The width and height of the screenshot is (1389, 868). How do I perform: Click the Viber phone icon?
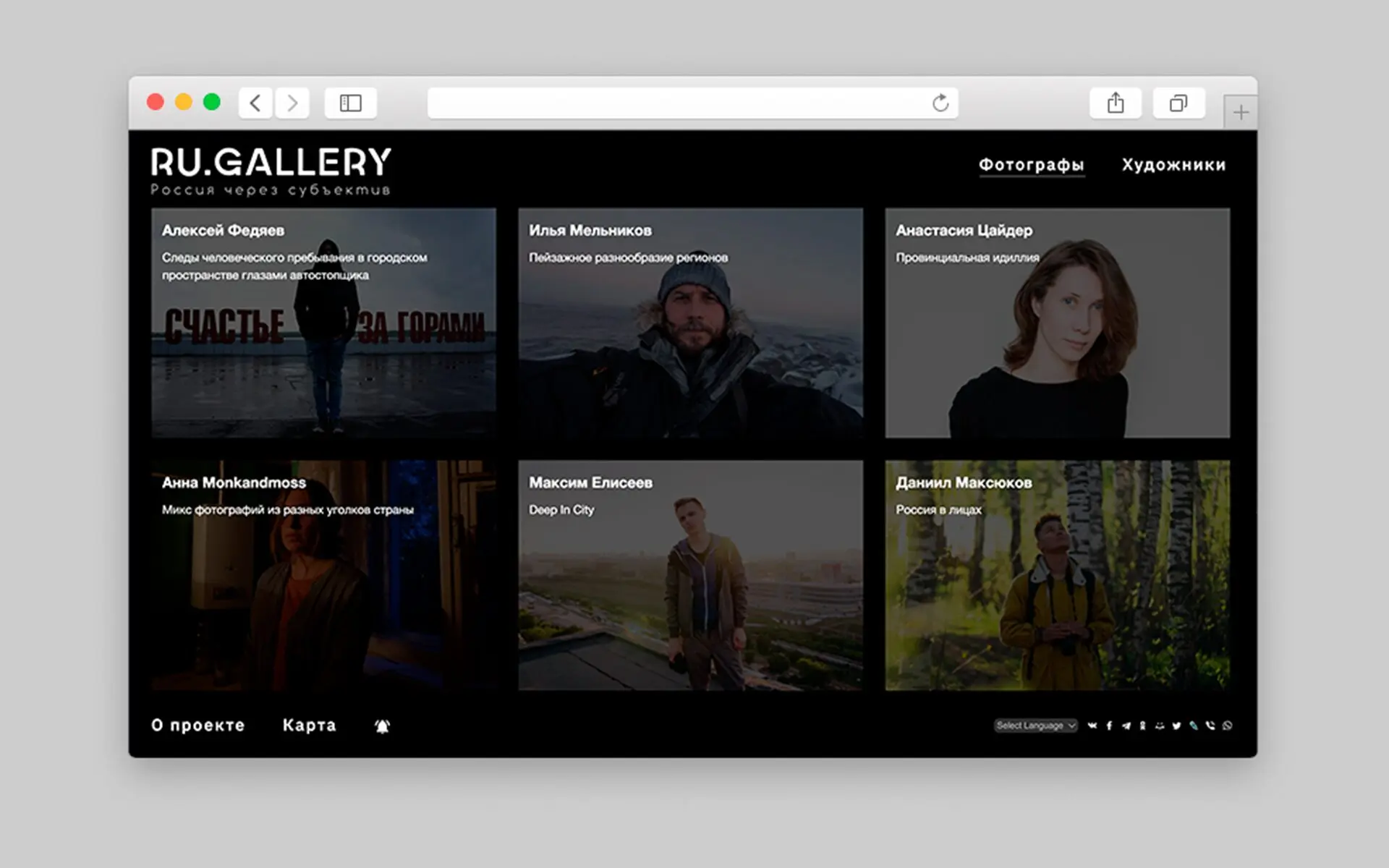[1210, 726]
